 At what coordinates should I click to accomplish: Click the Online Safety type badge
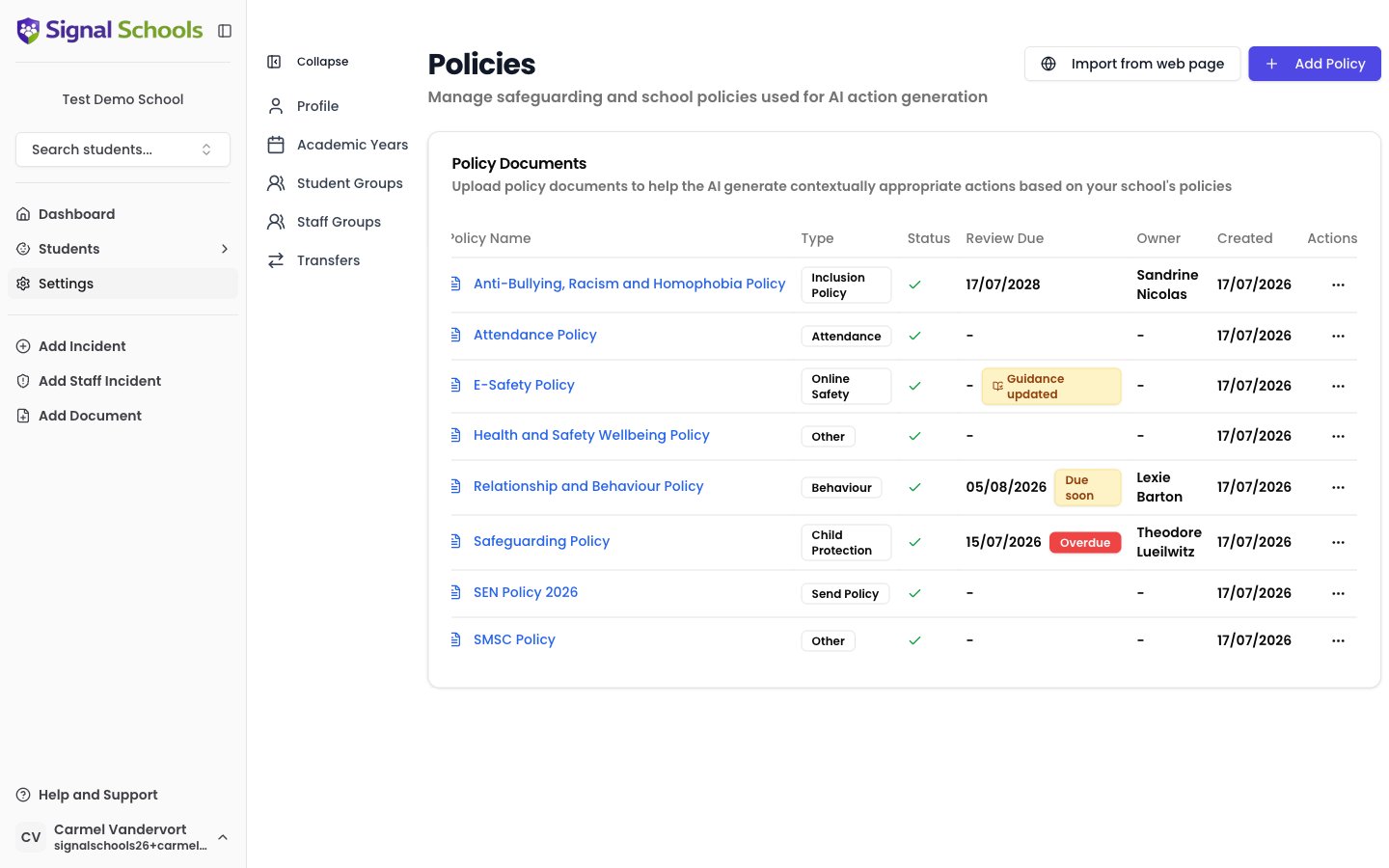(846, 386)
